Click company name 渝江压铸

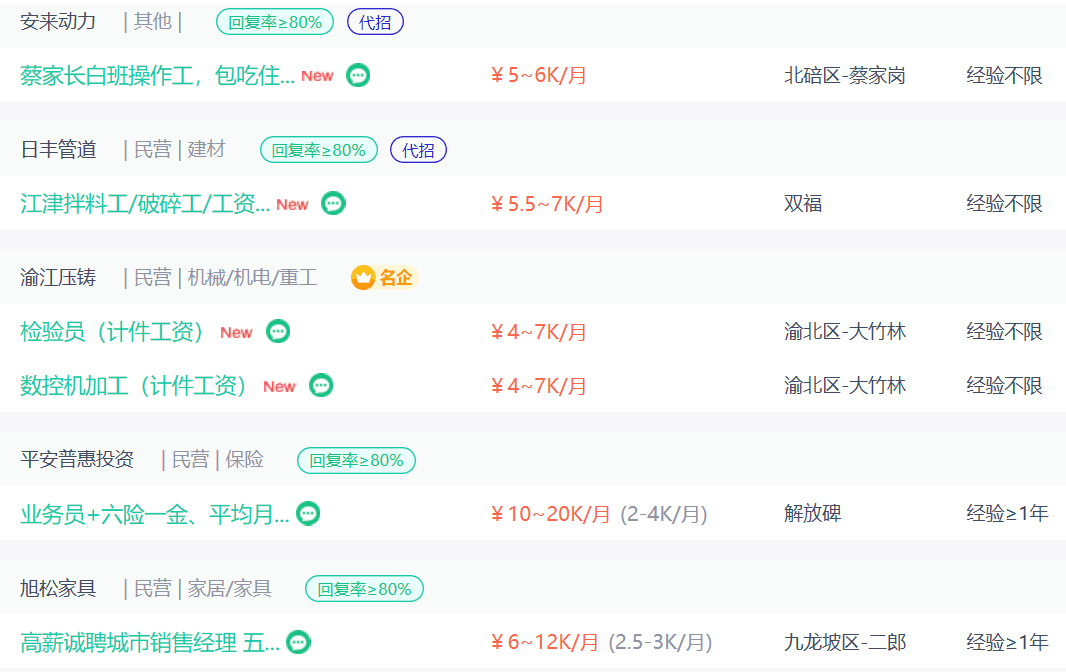click(58, 278)
